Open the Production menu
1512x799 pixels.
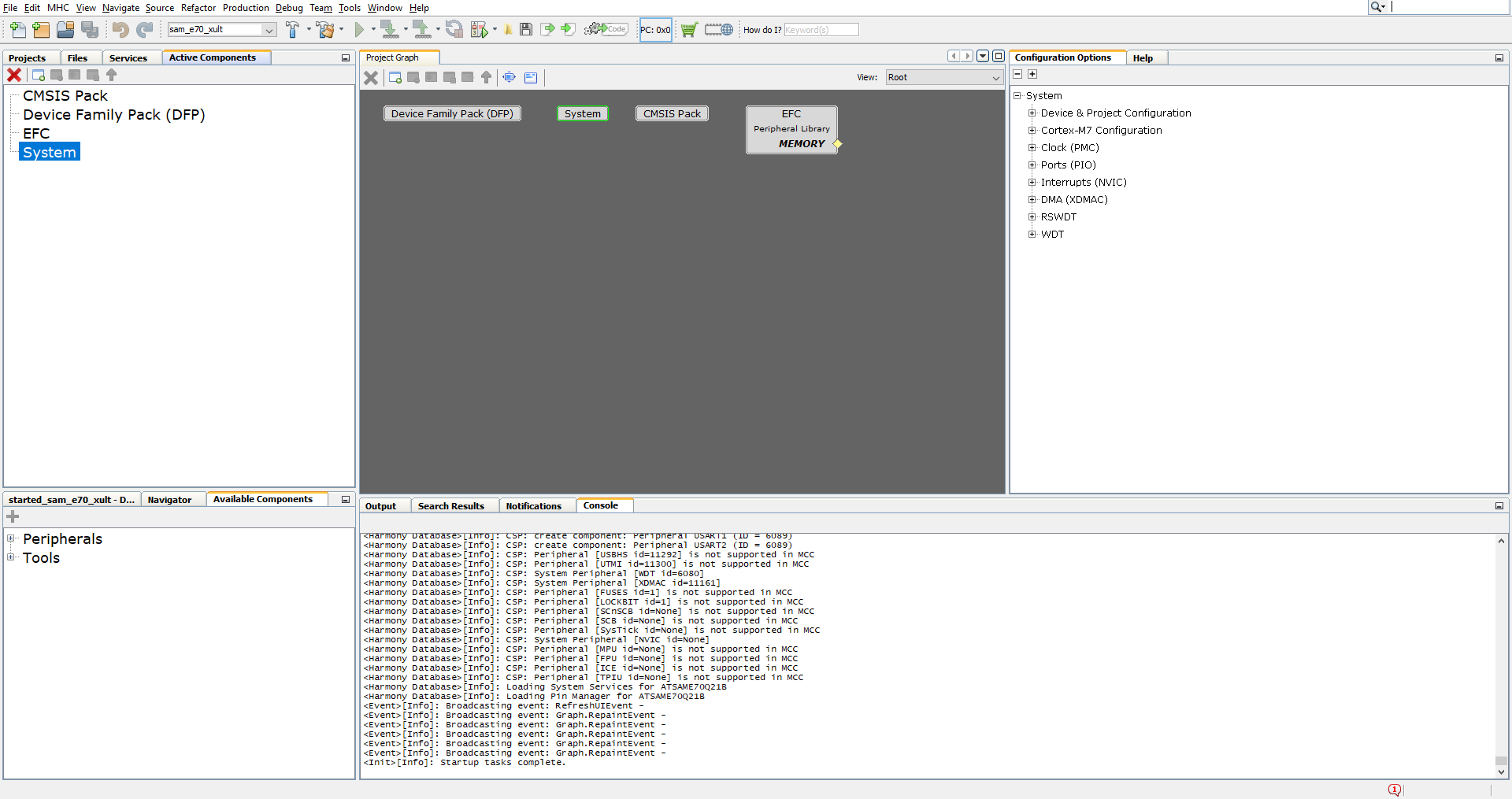coord(246,8)
